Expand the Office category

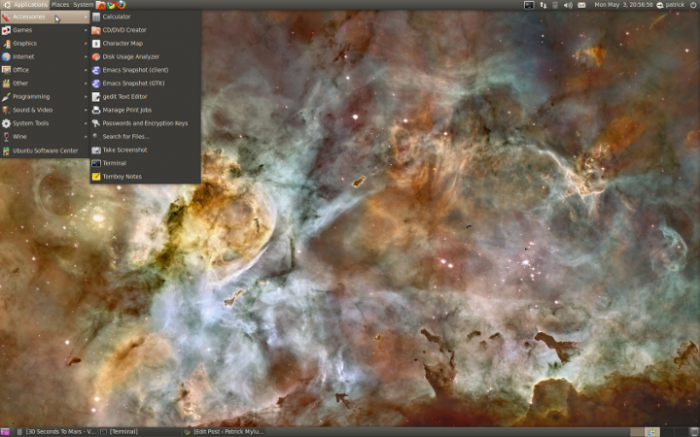click(x=45, y=70)
